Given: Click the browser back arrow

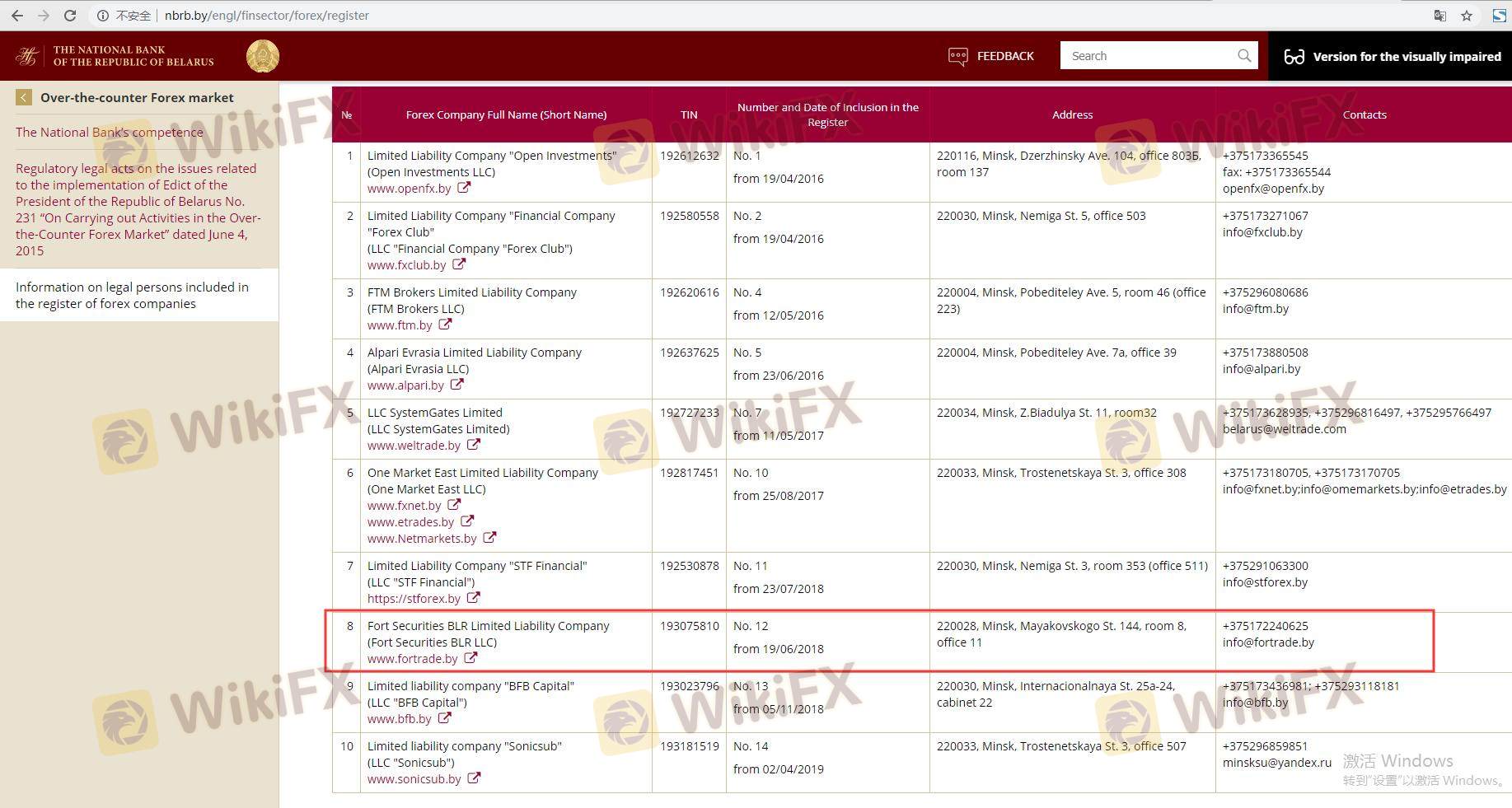Looking at the screenshot, I should tap(17, 16).
